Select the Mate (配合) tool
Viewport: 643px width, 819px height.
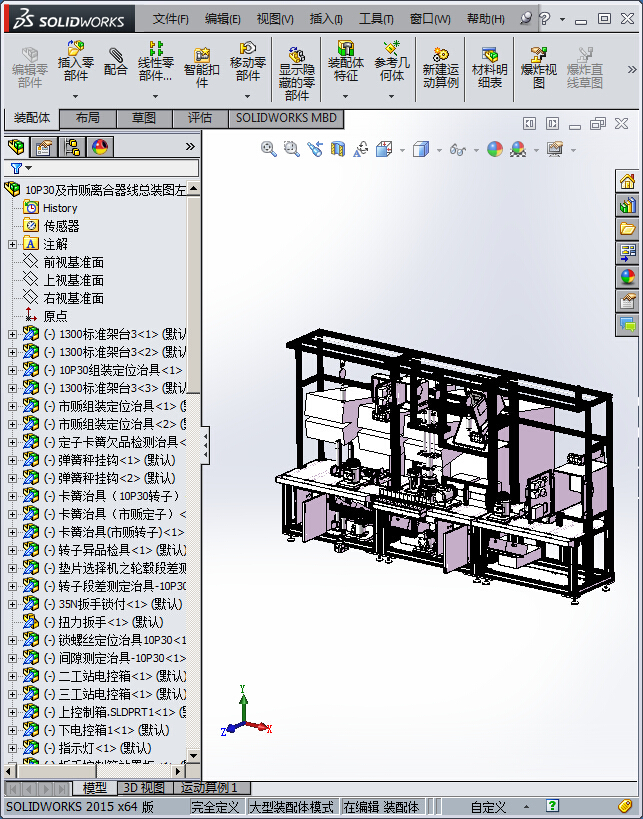(x=115, y=62)
